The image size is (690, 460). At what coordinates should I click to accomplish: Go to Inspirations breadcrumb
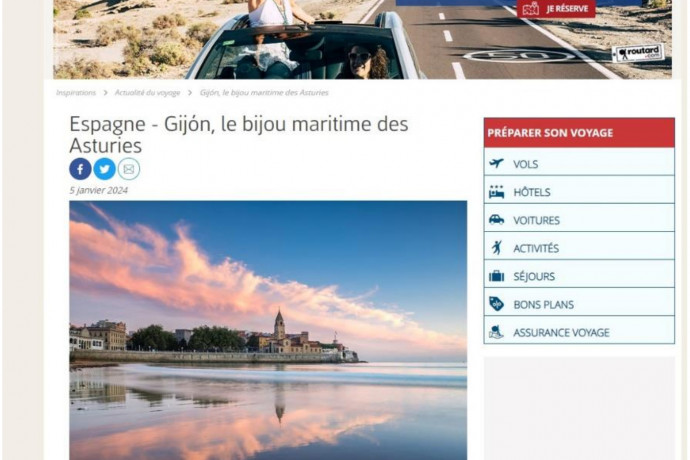(x=76, y=92)
